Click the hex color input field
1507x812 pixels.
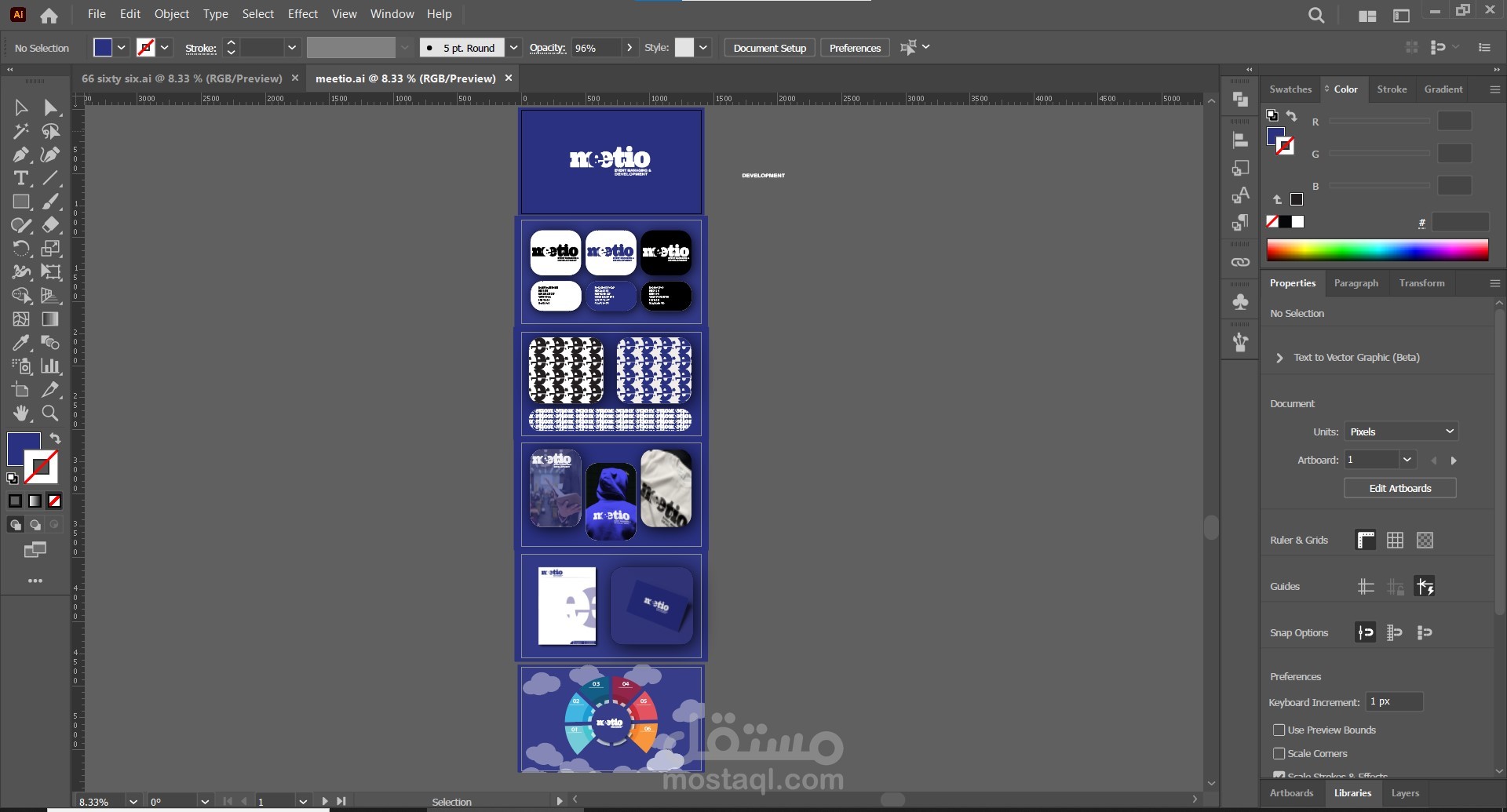[x=1460, y=222]
